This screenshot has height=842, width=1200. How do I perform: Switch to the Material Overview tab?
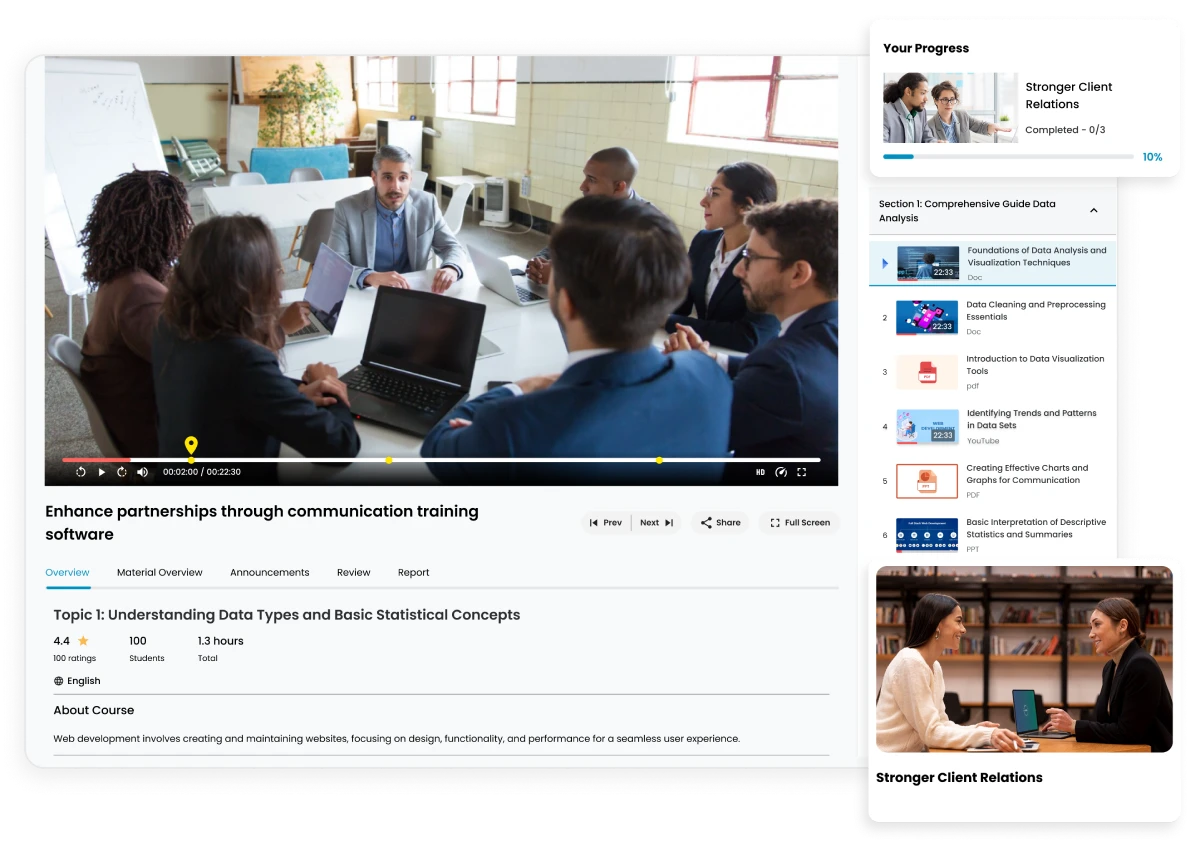coord(160,572)
